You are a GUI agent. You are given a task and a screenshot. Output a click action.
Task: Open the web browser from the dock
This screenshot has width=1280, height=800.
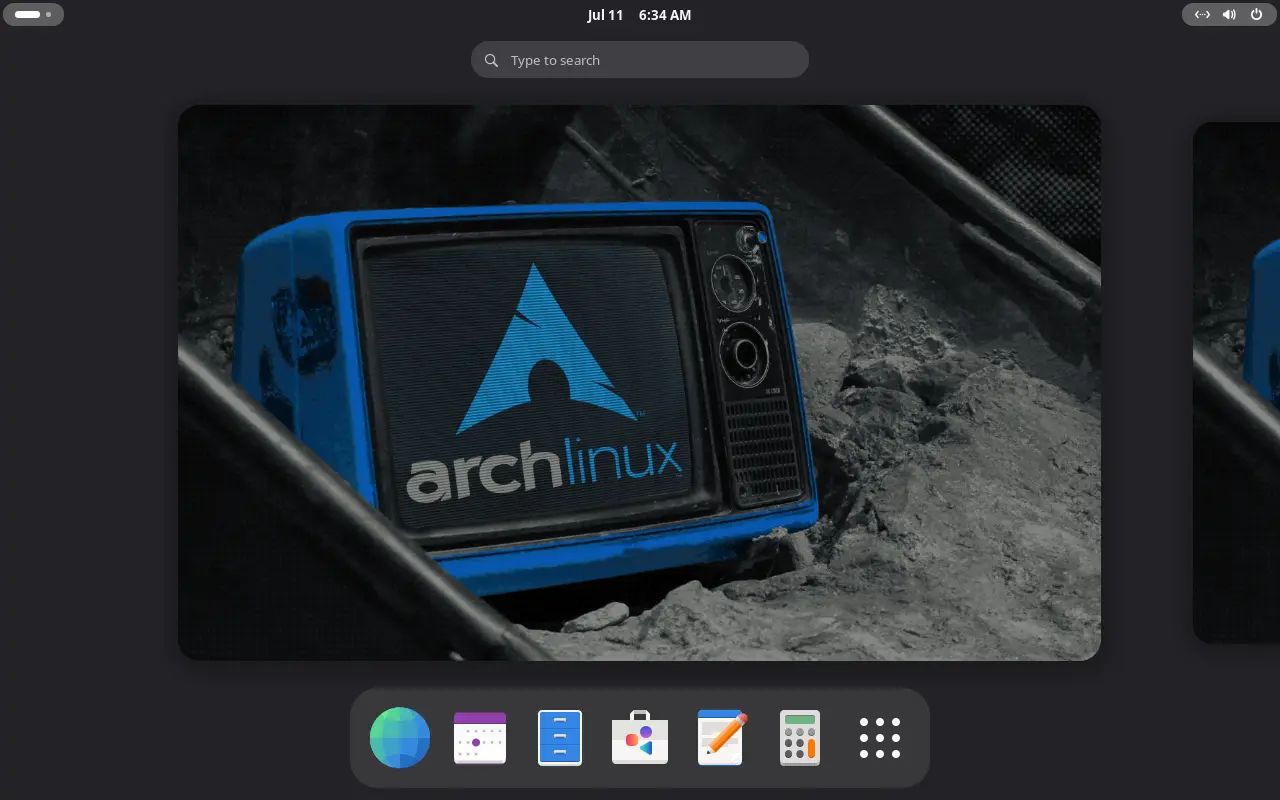pos(400,738)
